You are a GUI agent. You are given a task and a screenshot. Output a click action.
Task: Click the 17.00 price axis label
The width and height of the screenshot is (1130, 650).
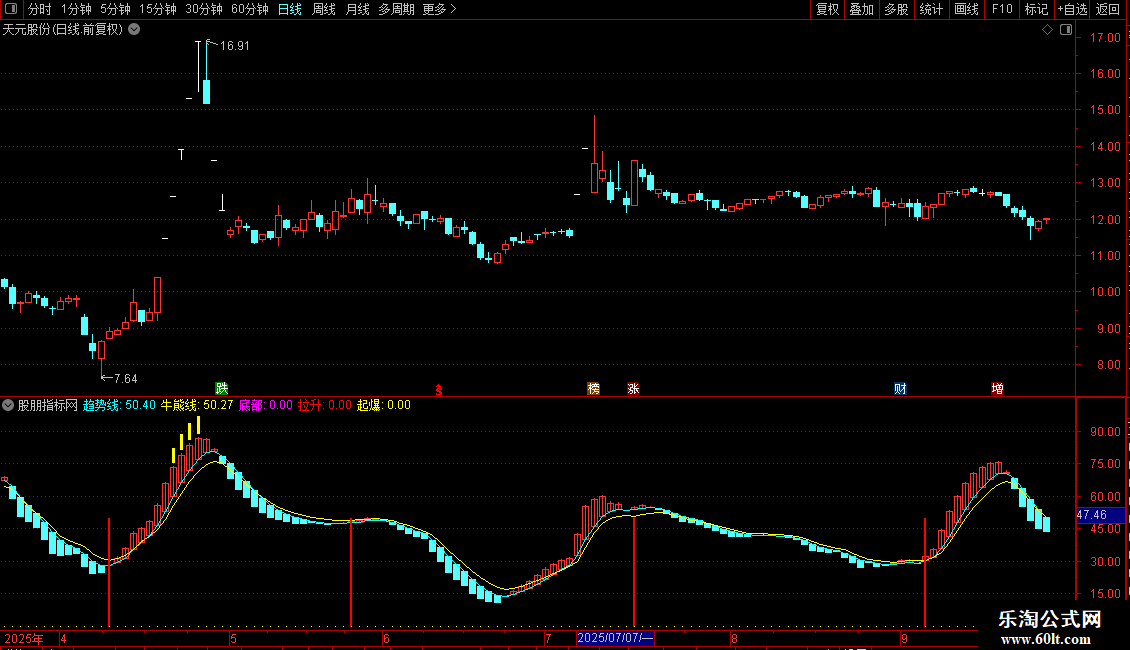pyautogui.click(x=1105, y=37)
